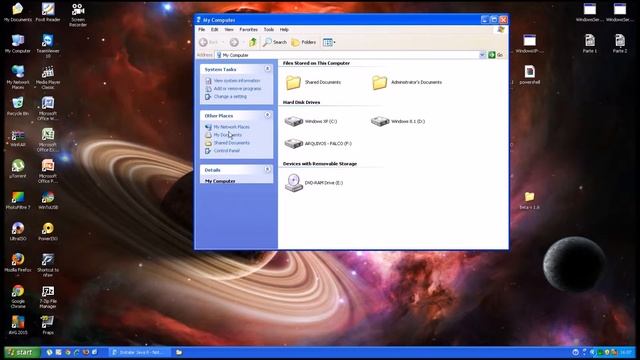Select the beta v 1.8 desktop folder
640x360 pixels.
pos(529,200)
